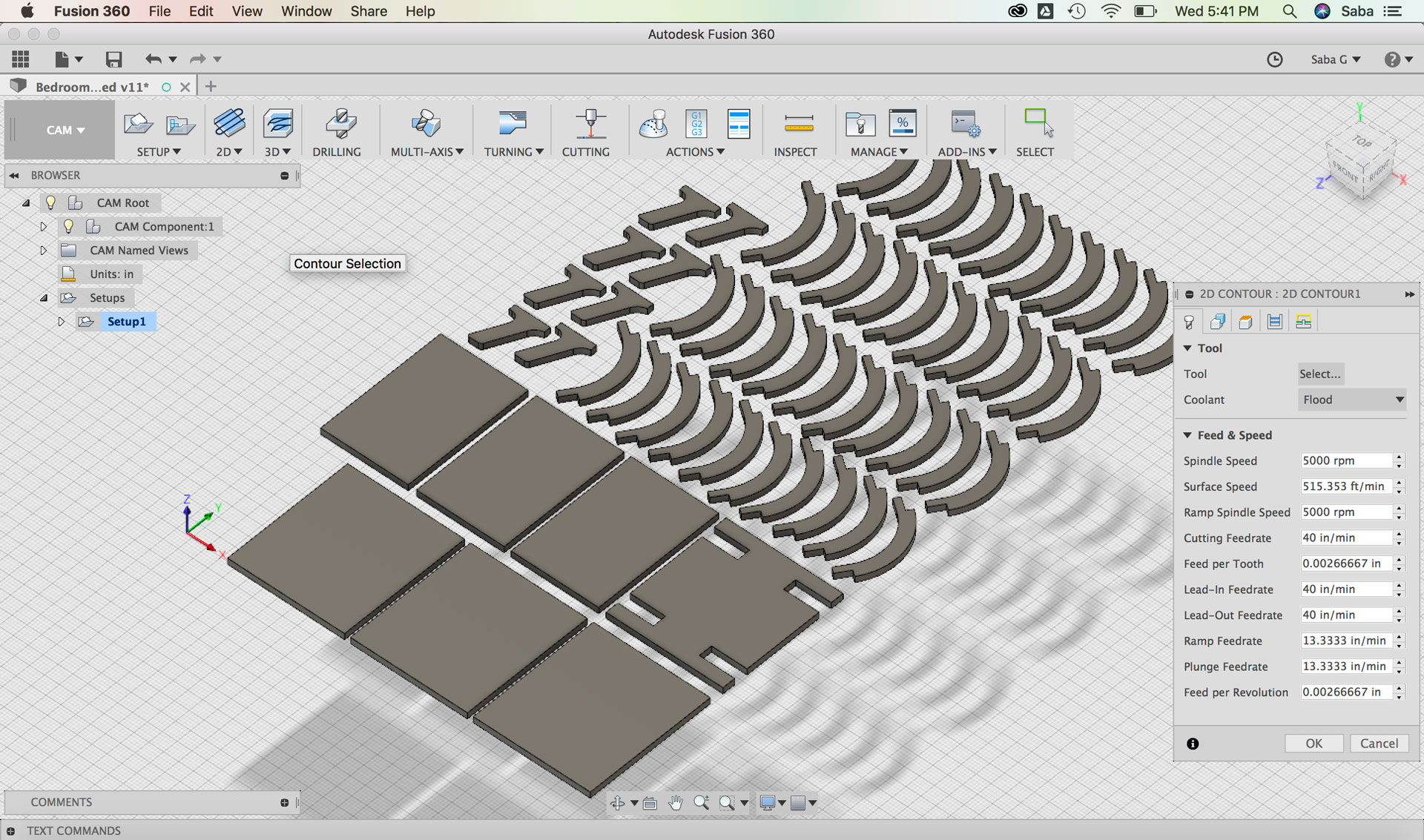Screen dimensions: 1424x840
Task: Click the Inspect measure icon
Action: click(x=798, y=124)
